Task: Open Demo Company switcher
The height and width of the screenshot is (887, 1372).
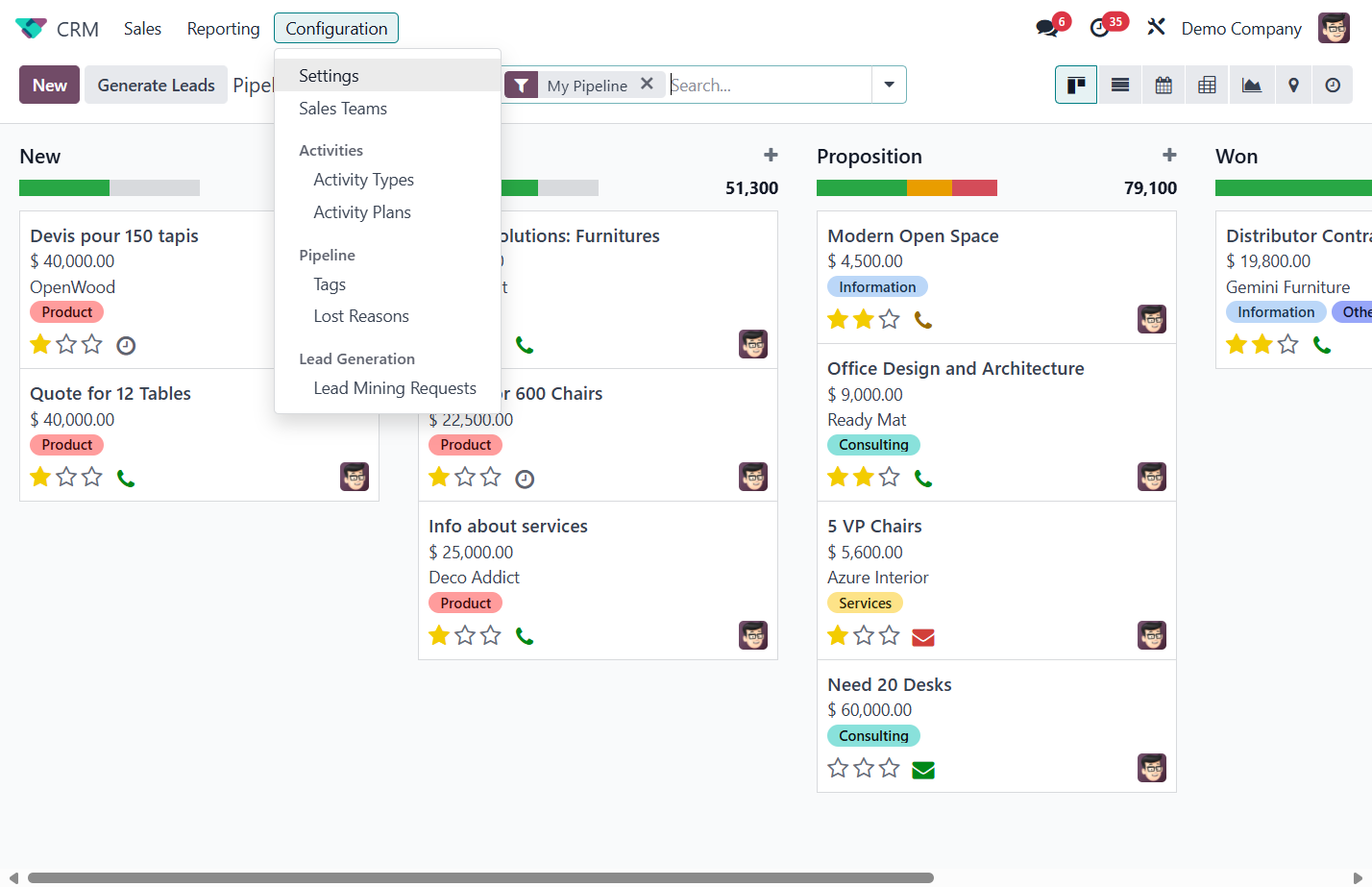Action: [1241, 29]
